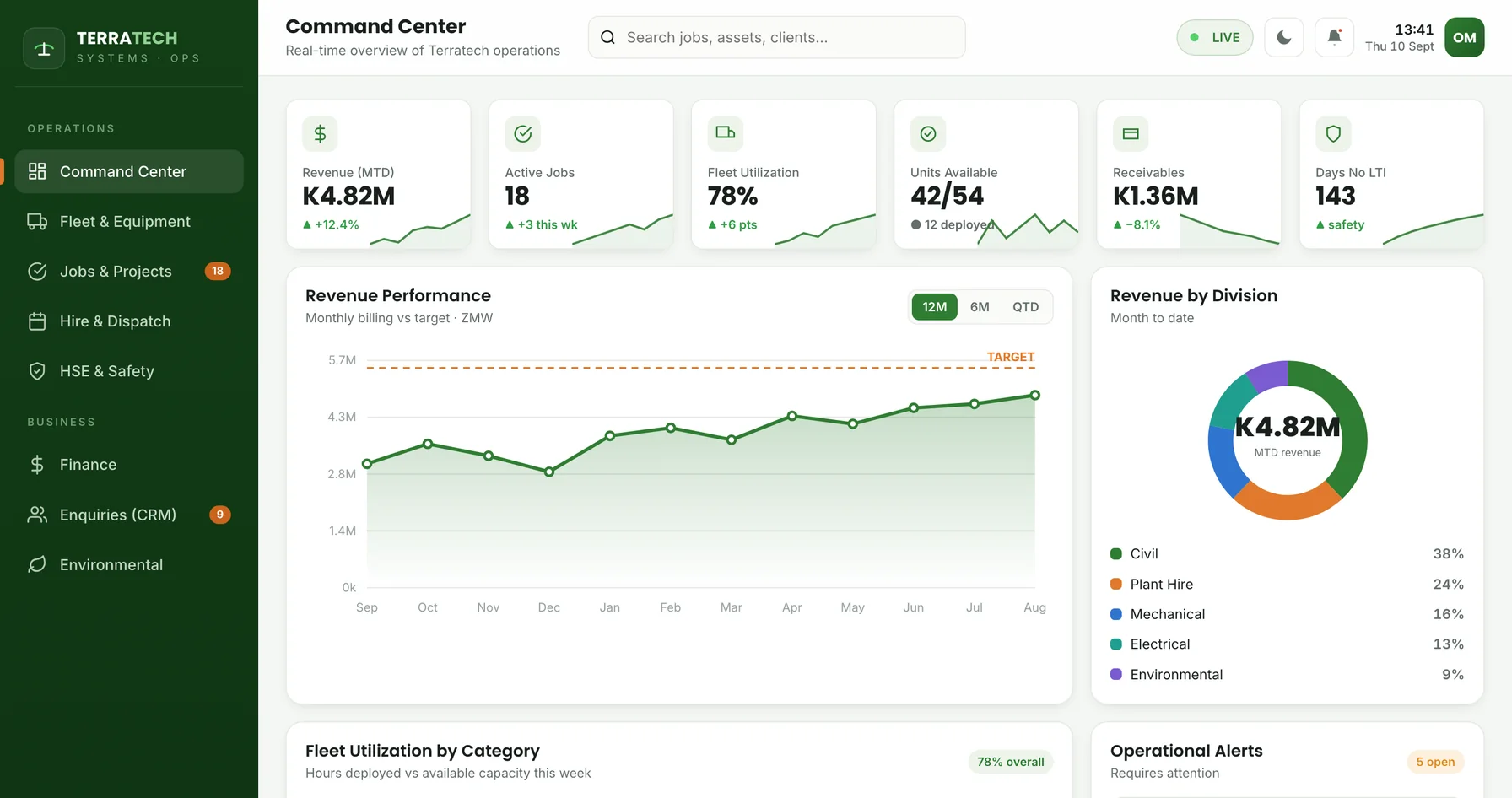Toggle dark mode moon button

1284,37
